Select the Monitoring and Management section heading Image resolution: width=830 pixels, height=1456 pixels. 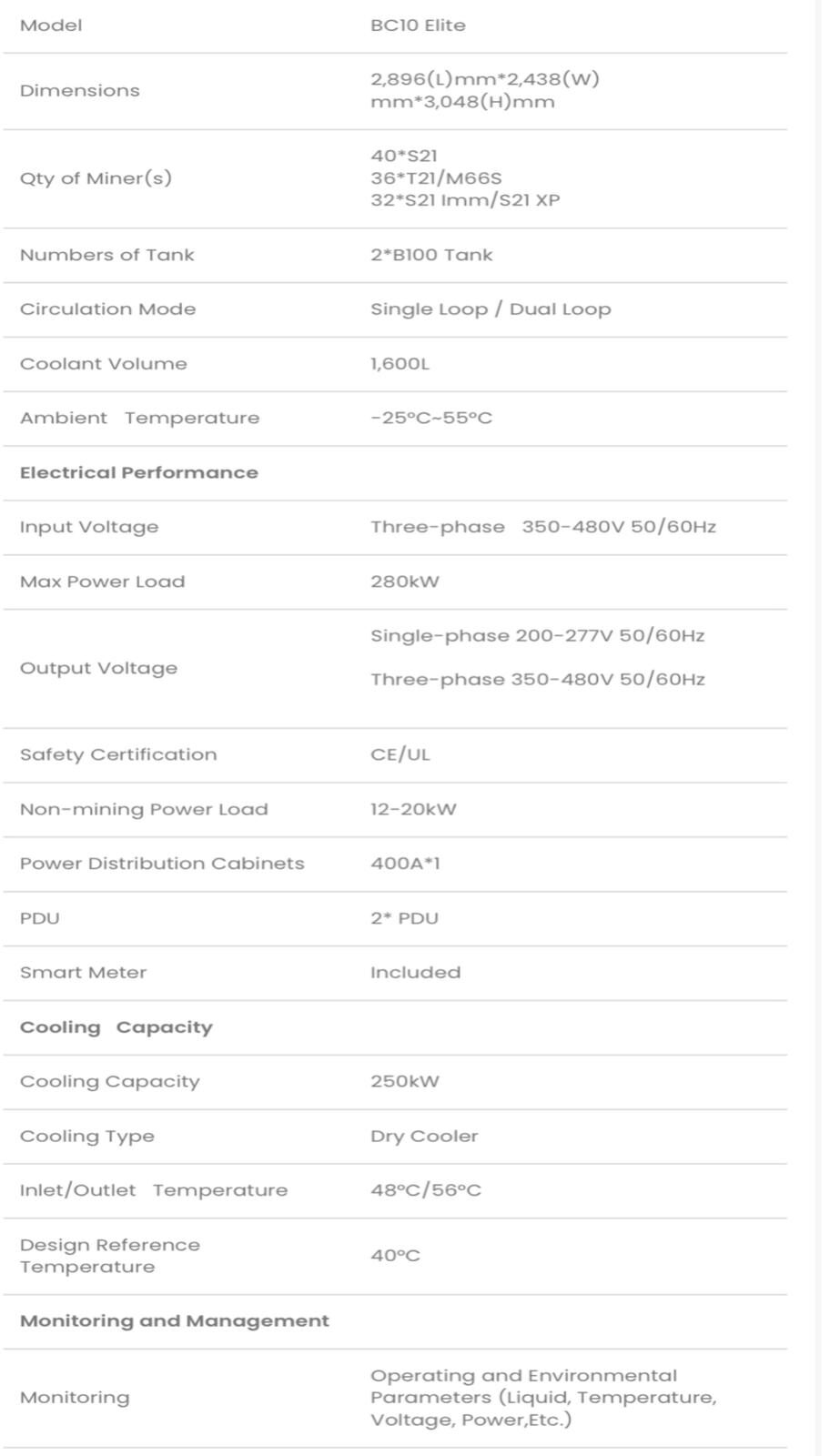[175, 1321]
